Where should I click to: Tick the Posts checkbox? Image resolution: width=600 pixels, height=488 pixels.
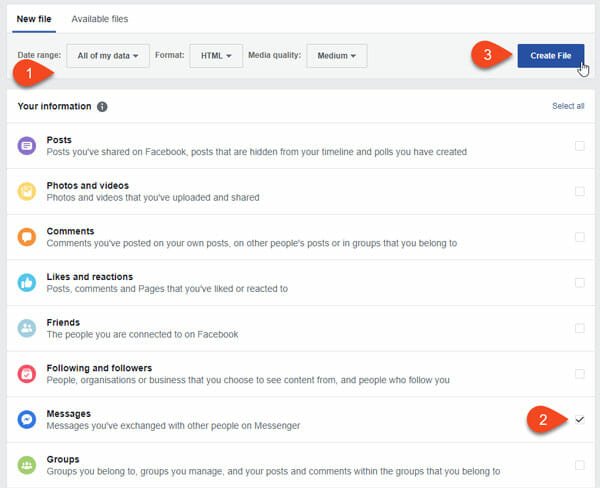click(x=579, y=146)
